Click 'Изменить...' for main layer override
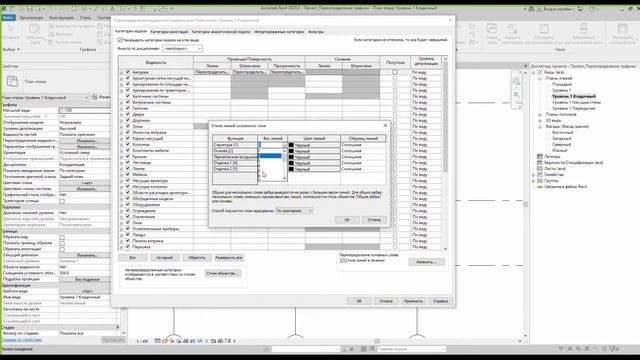The height and width of the screenshot is (360, 640). 426,262
